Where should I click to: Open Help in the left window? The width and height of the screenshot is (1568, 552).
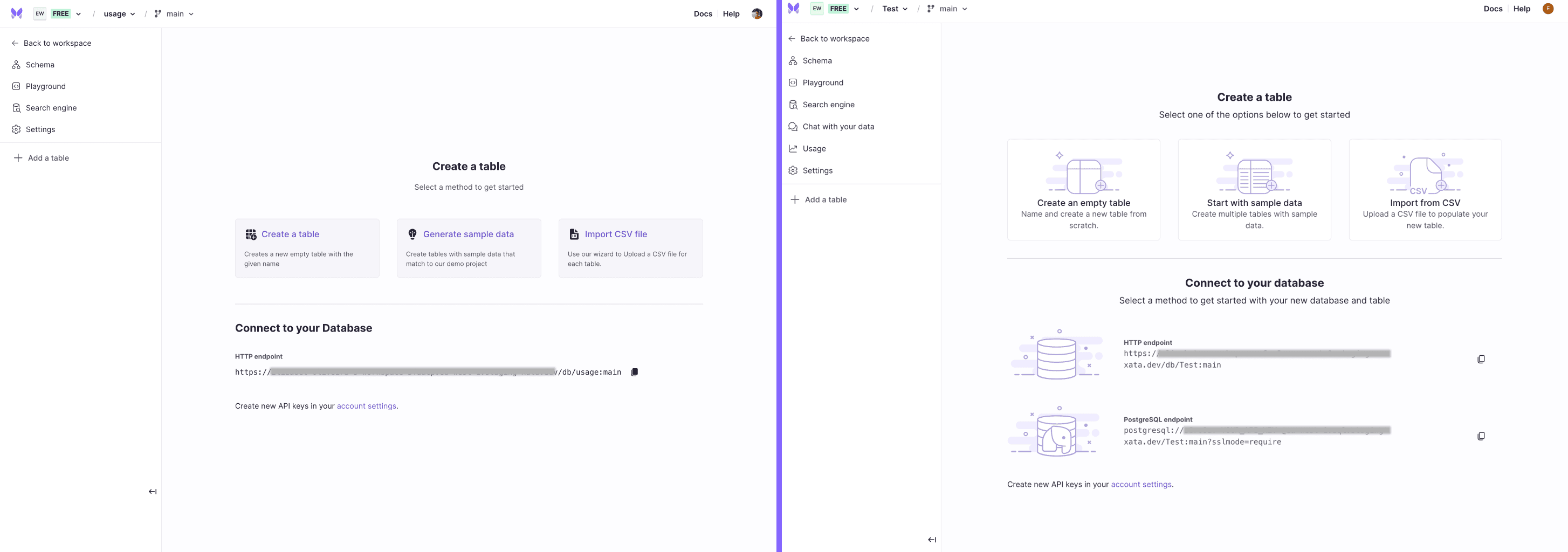click(731, 13)
